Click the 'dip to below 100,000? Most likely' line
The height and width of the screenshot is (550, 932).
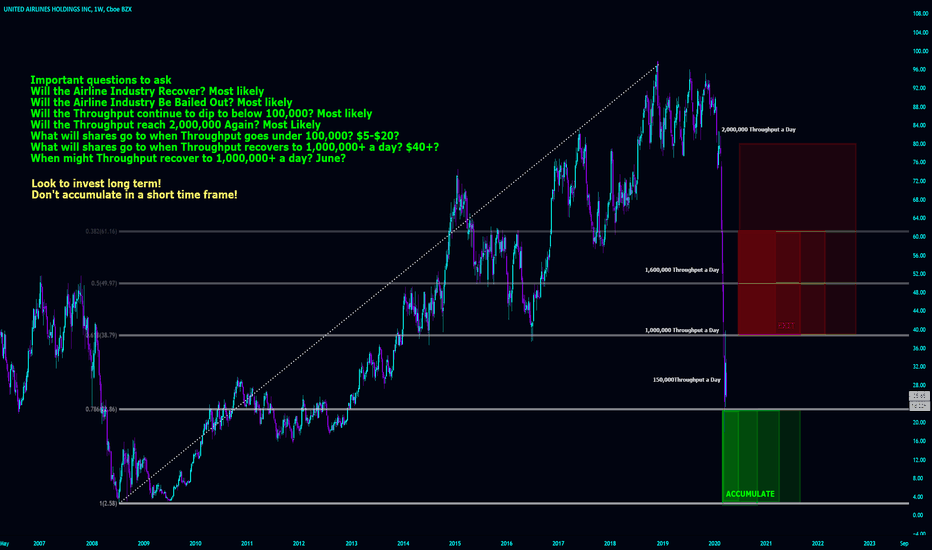click(201, 114)
